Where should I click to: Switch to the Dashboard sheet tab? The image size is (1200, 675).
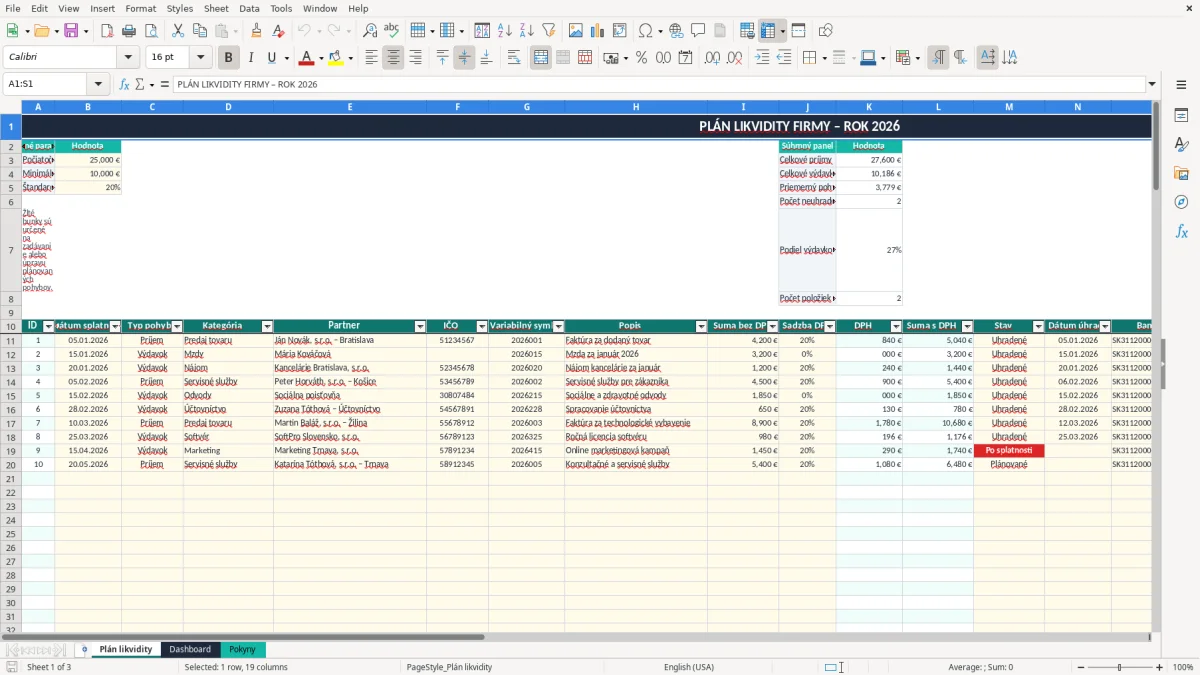190,649
